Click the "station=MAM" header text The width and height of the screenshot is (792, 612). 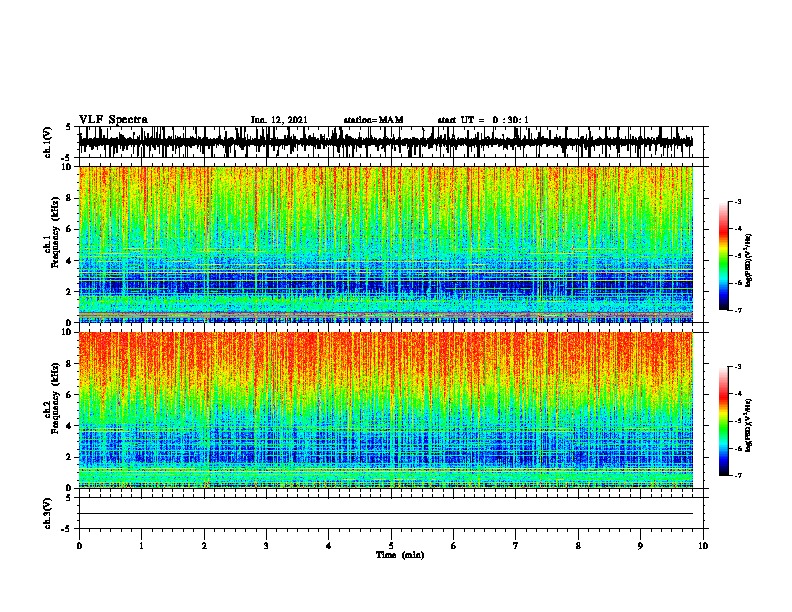[374, 120]
